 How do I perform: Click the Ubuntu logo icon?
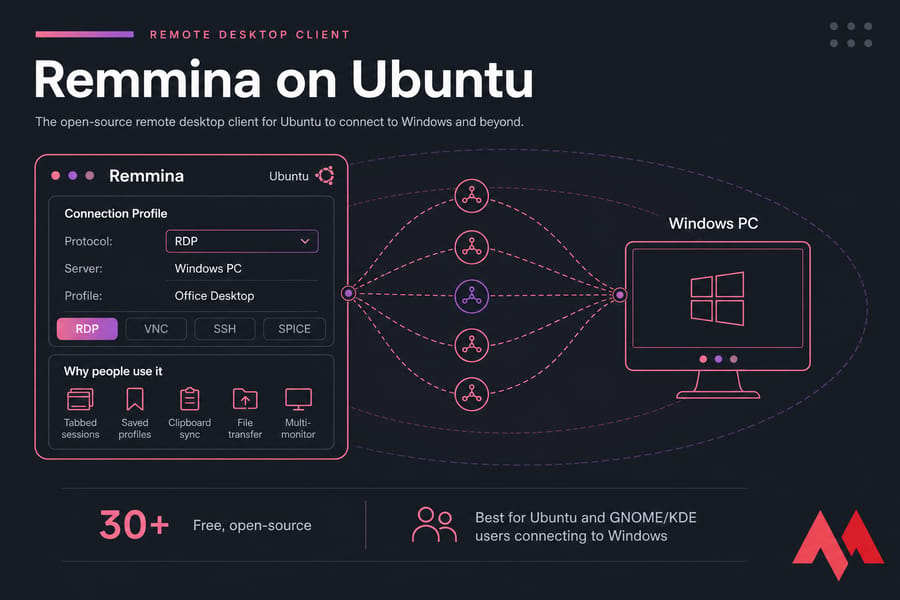coord(325,176)
